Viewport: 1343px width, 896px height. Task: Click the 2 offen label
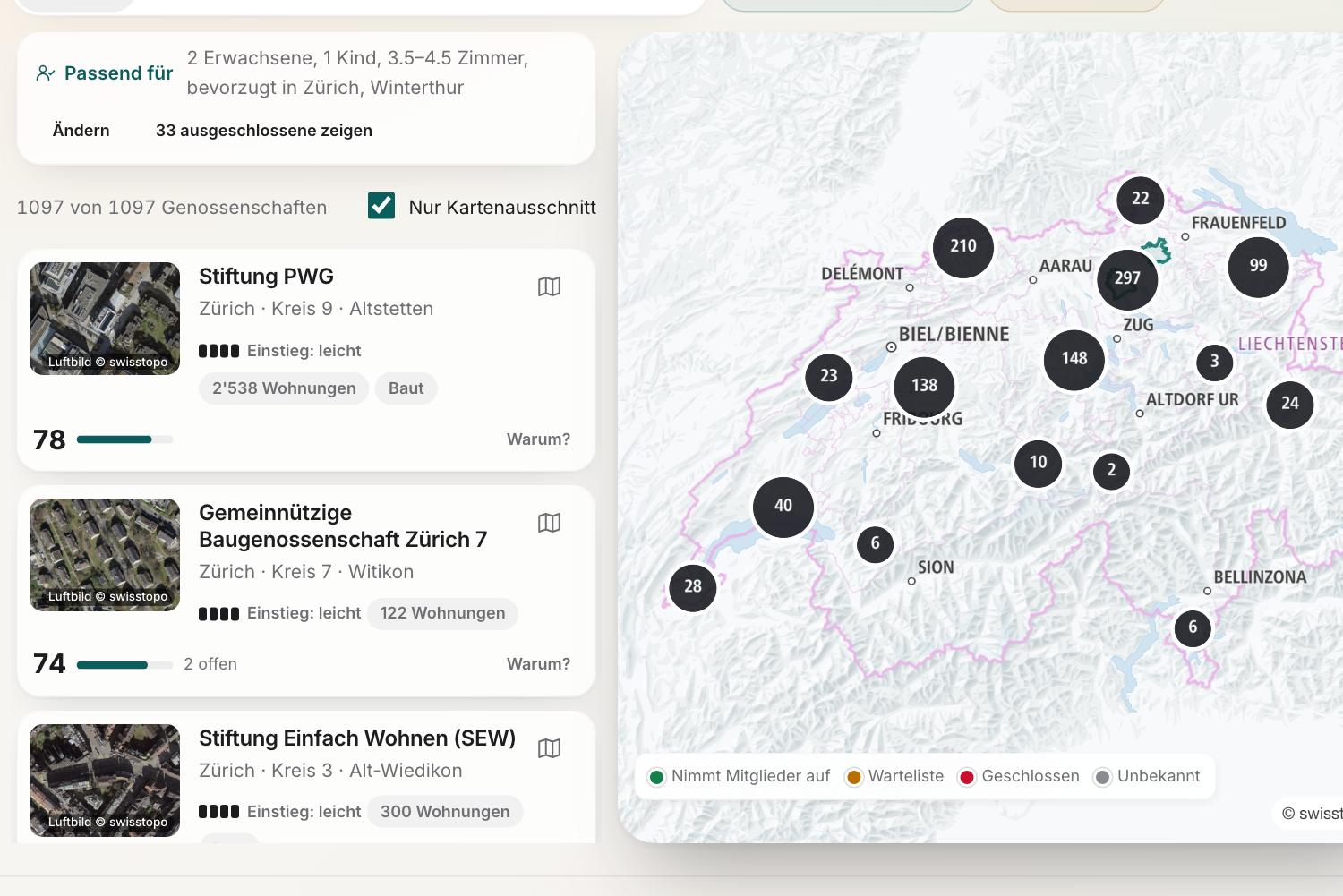pos(210,664)
